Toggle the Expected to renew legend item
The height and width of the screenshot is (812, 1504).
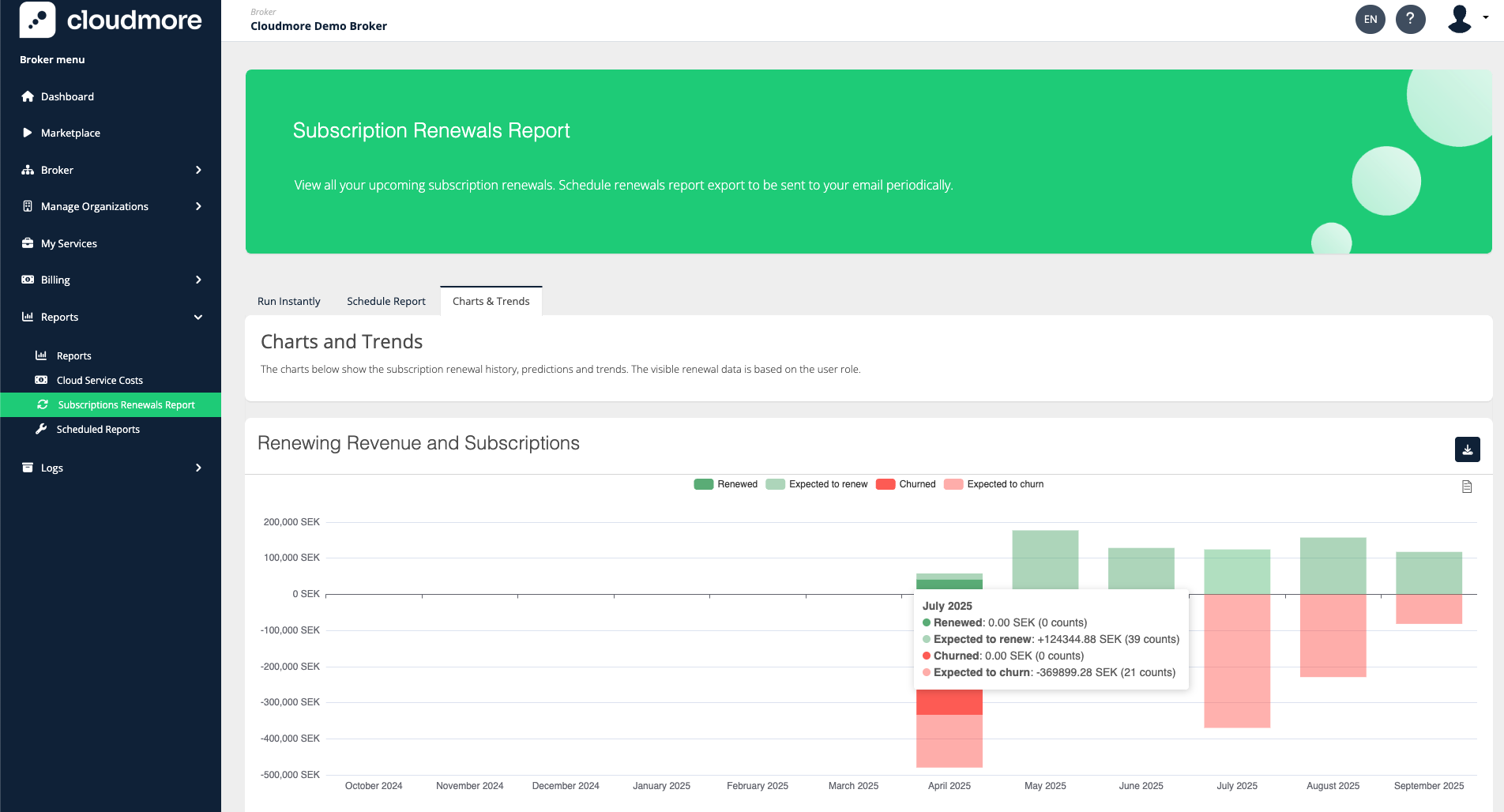click(827, 484)
